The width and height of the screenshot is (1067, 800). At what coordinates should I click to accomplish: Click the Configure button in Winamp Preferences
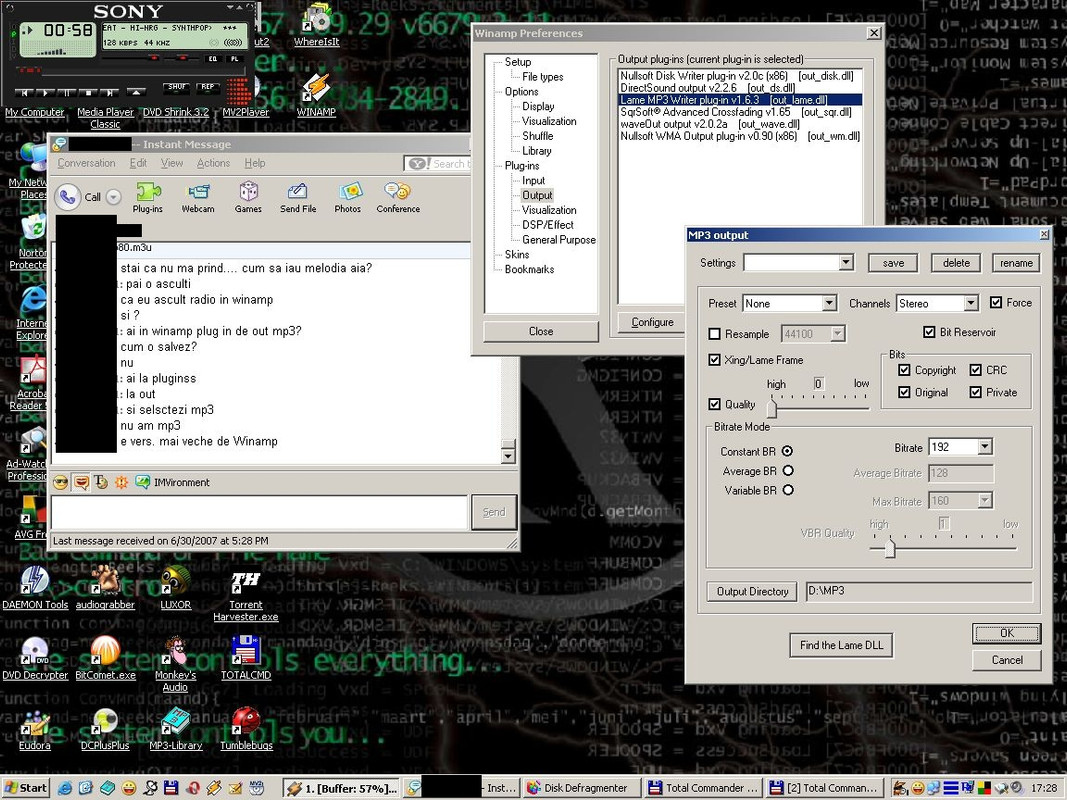[x=652, y=322]
